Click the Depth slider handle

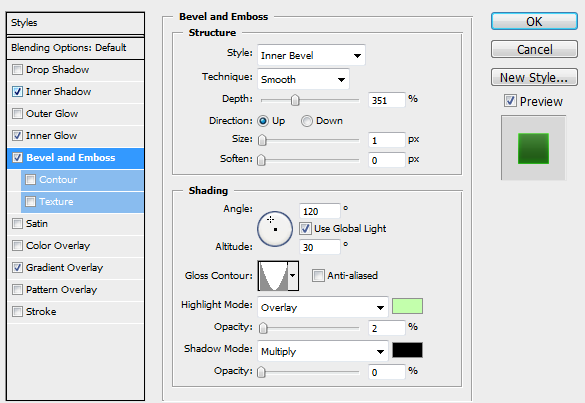tap(295, 100)
